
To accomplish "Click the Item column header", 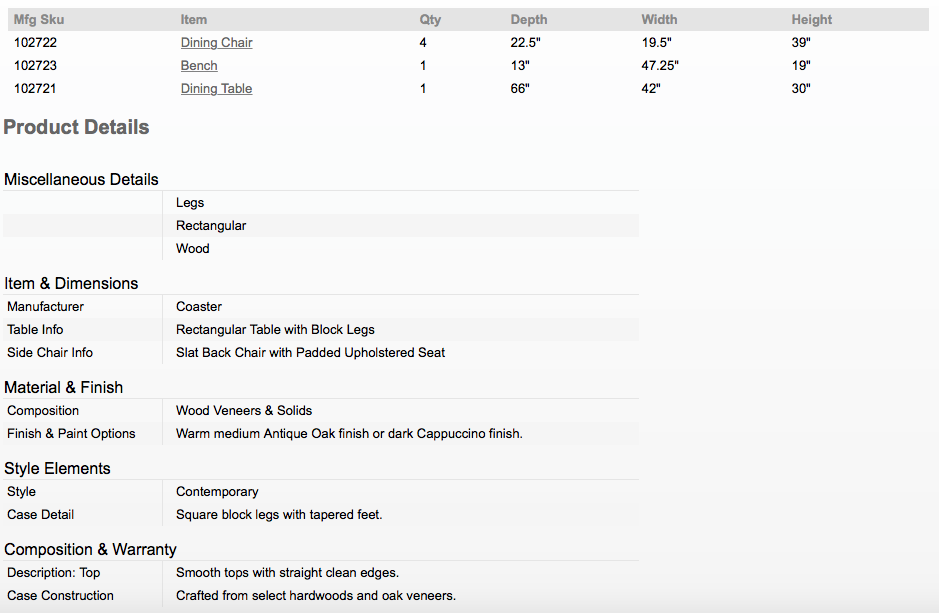I will coord(193,20).
